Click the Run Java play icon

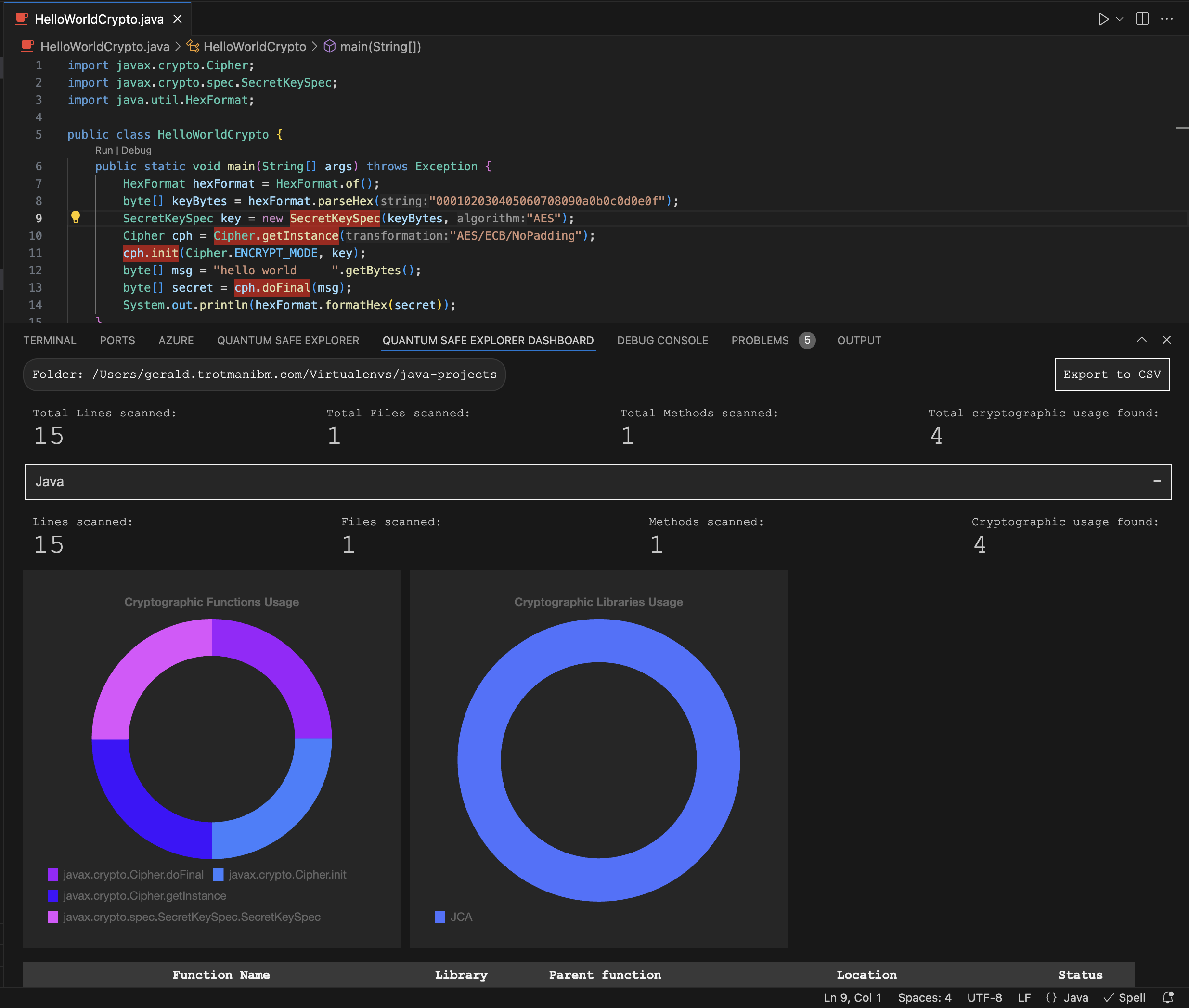pos(1103,19)
